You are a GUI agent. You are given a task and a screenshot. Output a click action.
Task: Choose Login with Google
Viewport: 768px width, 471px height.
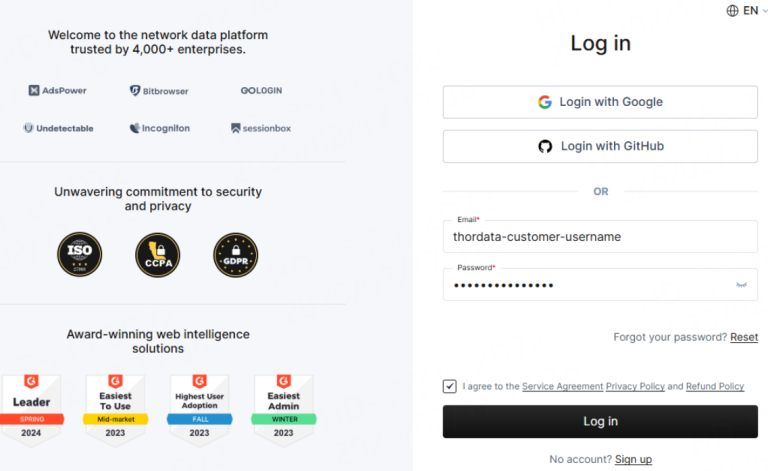(600, 102)
